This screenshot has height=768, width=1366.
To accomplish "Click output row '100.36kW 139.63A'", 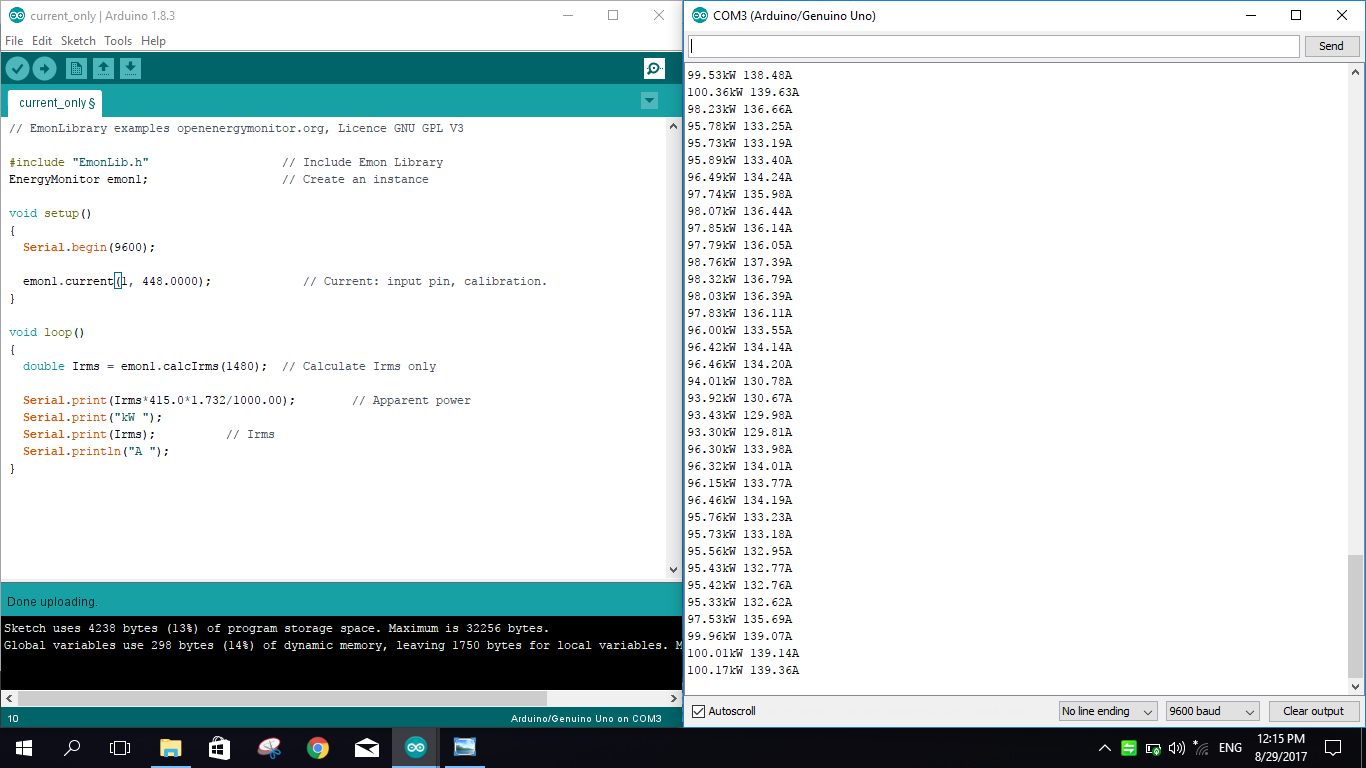I will pyautogui.click(x=743, y=92).
